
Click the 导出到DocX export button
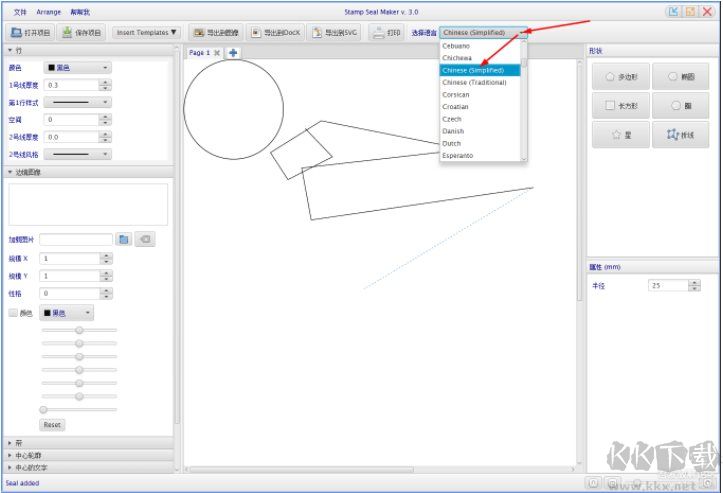point(273,33)
